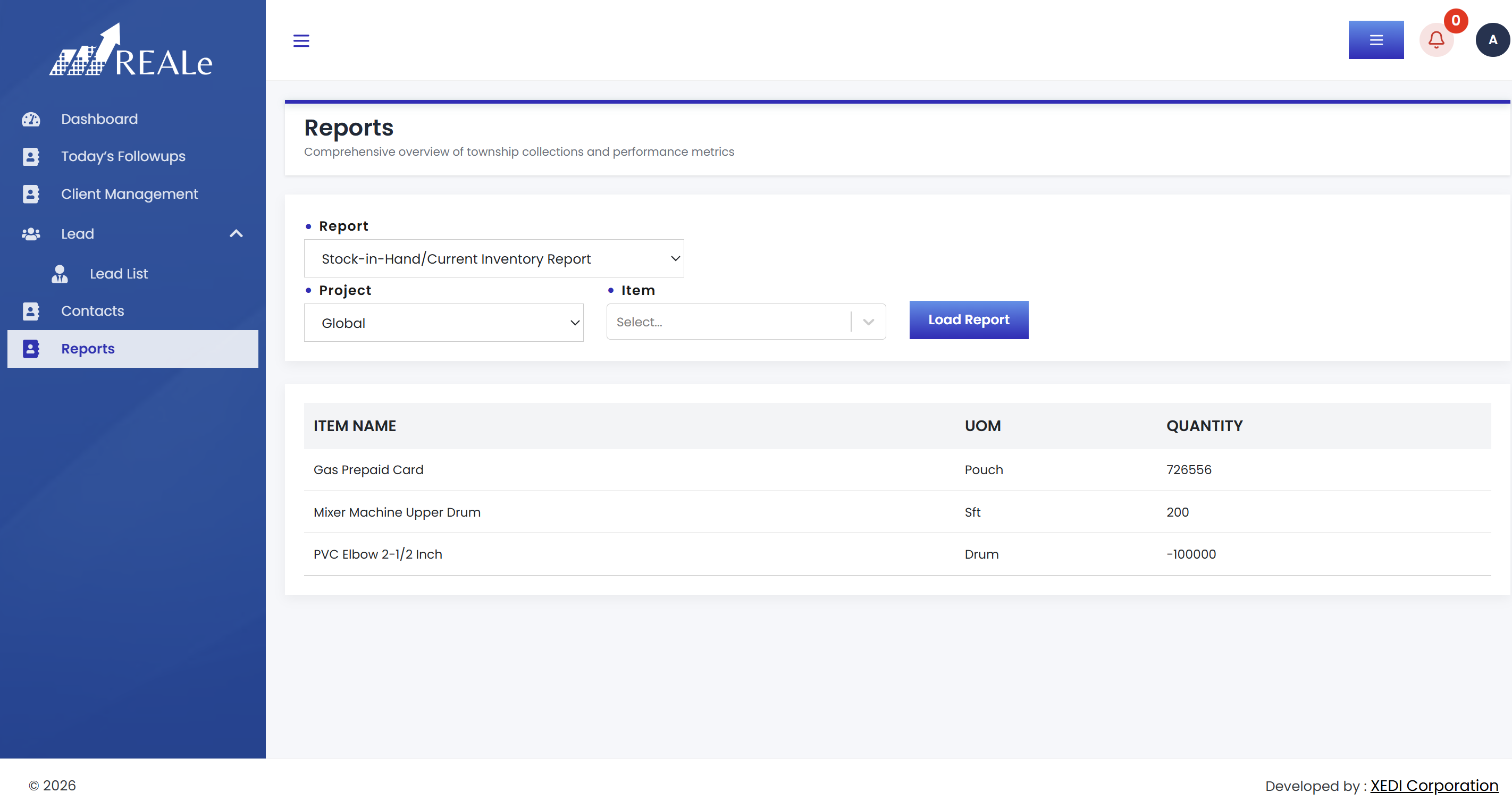The height and width of the screenshot is (809, 1512).
Task: Click the Gas Prepaid Card table row
Action: (897, 470)
